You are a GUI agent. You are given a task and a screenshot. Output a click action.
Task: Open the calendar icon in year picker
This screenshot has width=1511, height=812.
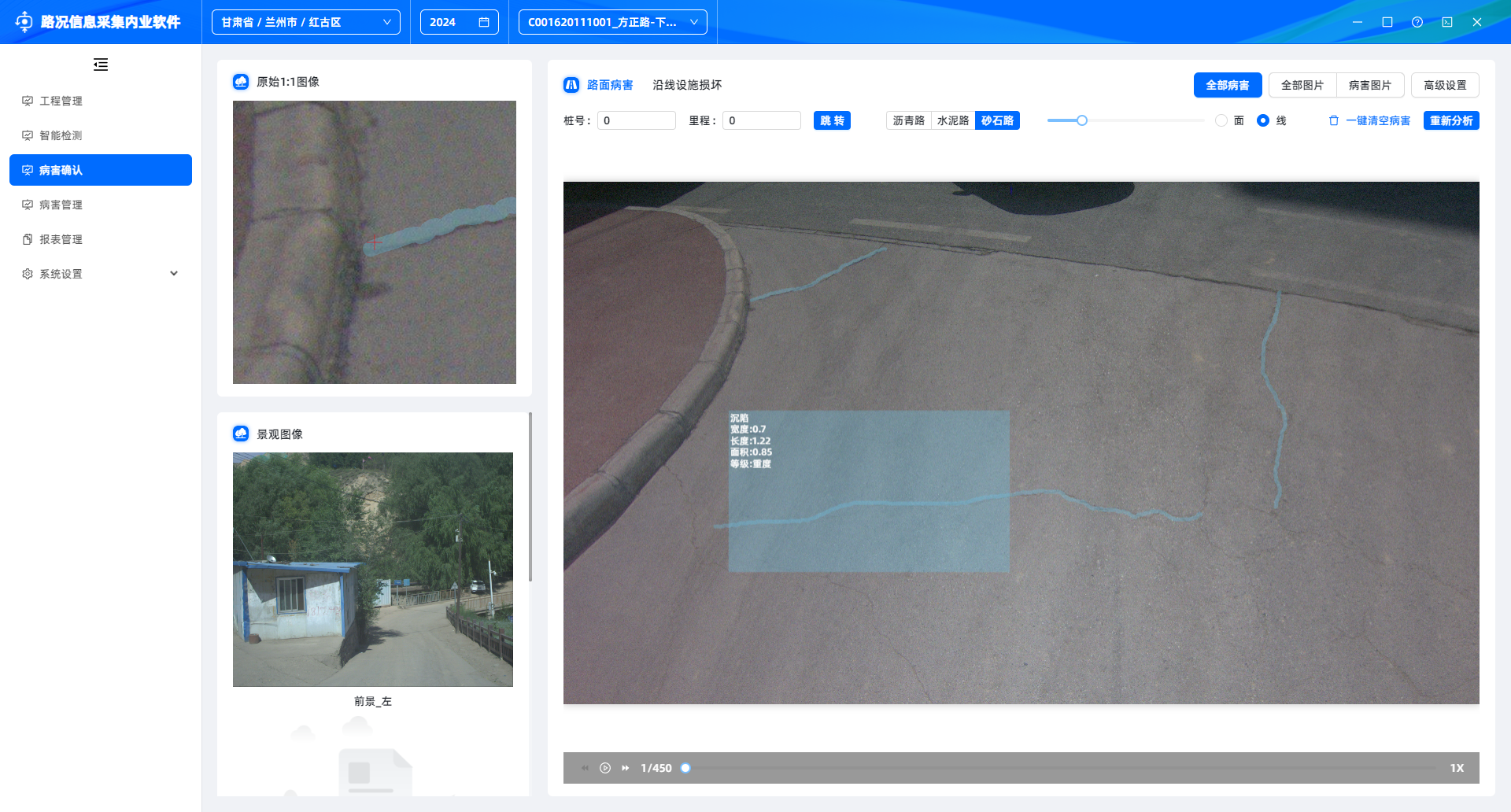[x=484, y=22]
